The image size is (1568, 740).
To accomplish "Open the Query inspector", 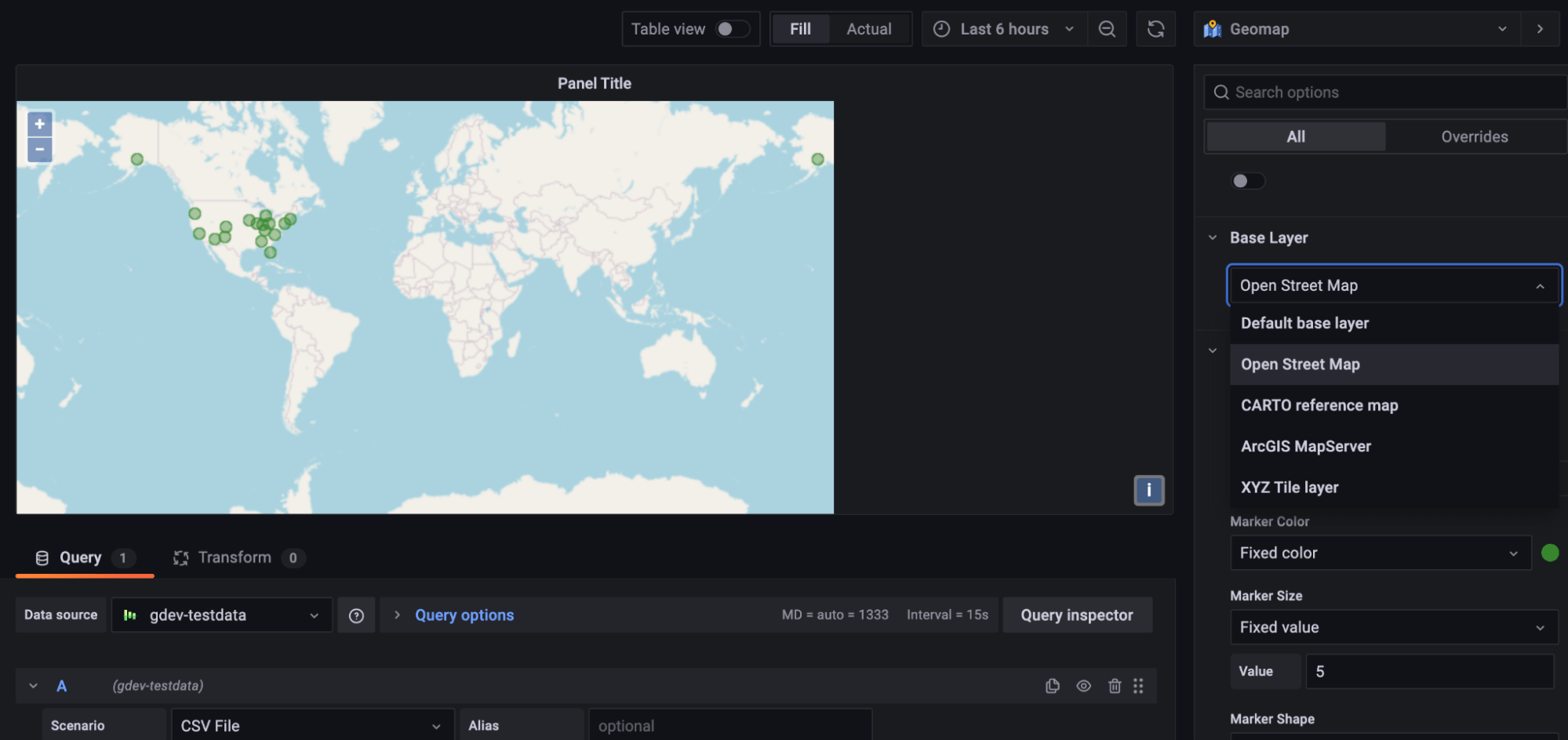I will [1076, 615].
